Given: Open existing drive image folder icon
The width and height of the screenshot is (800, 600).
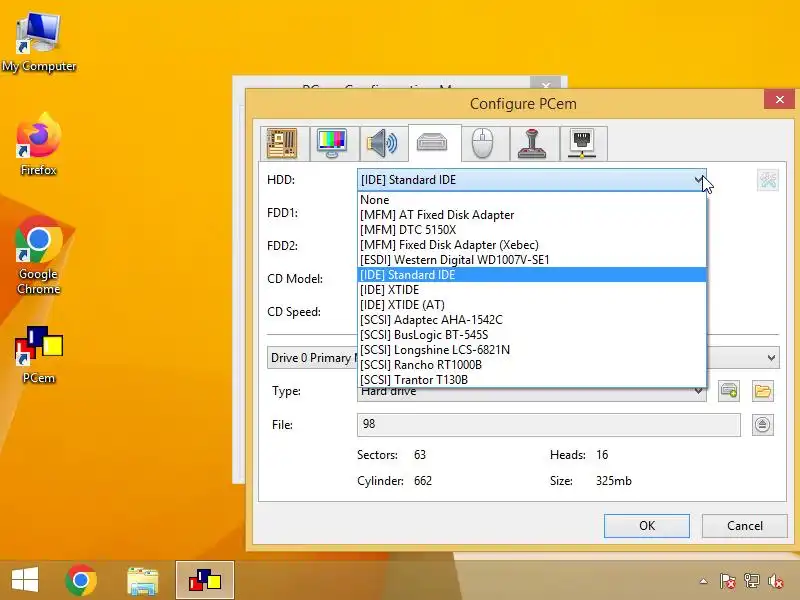Looking at the screenshot, I should click(x=763, y=391).
